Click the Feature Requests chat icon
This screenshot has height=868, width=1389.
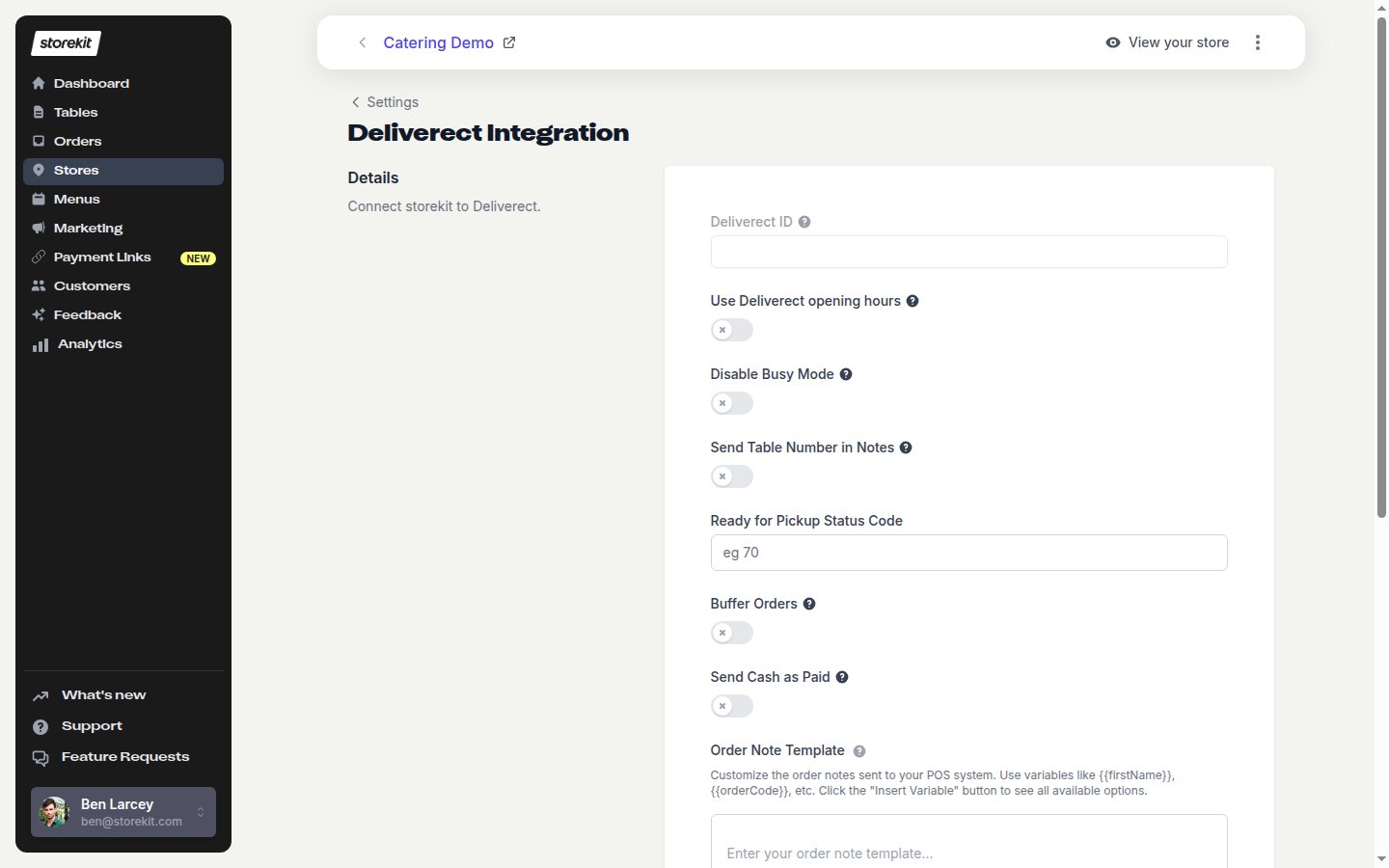(x=41, y=758)
